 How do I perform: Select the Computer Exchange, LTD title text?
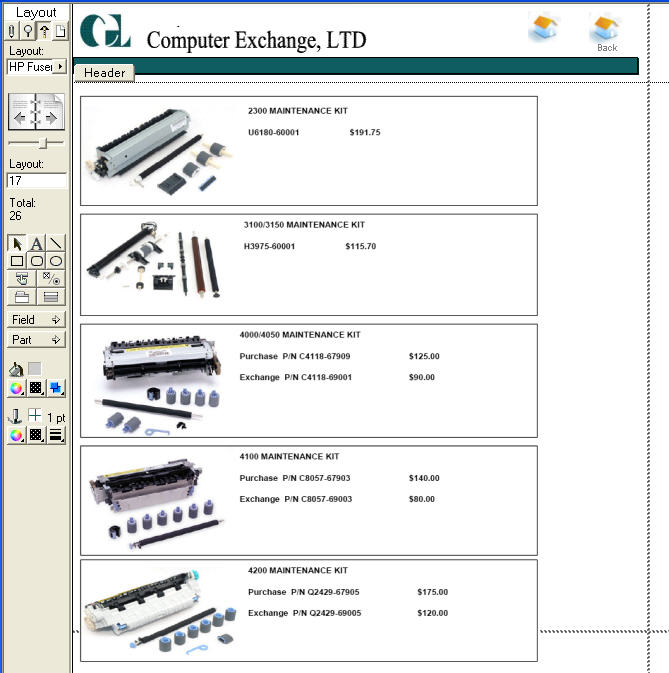tap(256, 40)
